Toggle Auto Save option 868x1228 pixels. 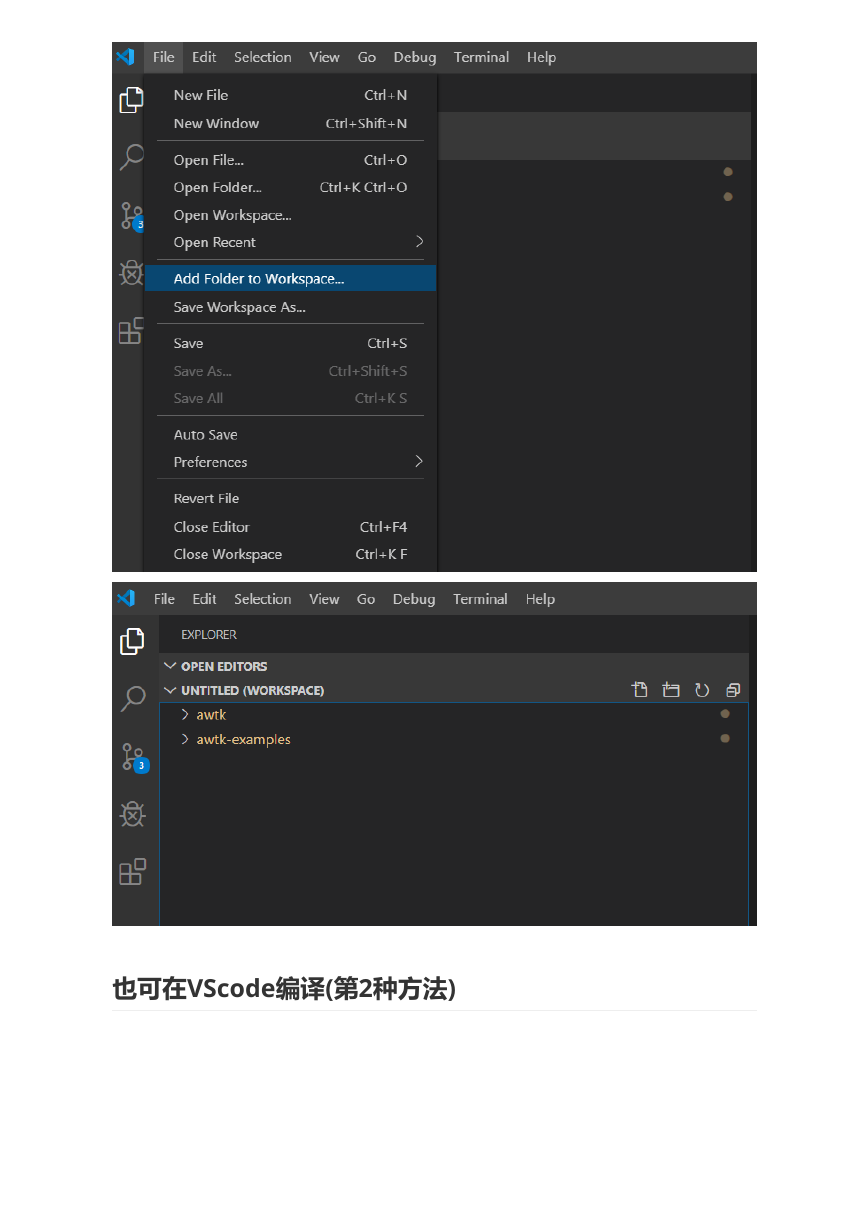tap(290, 435)
